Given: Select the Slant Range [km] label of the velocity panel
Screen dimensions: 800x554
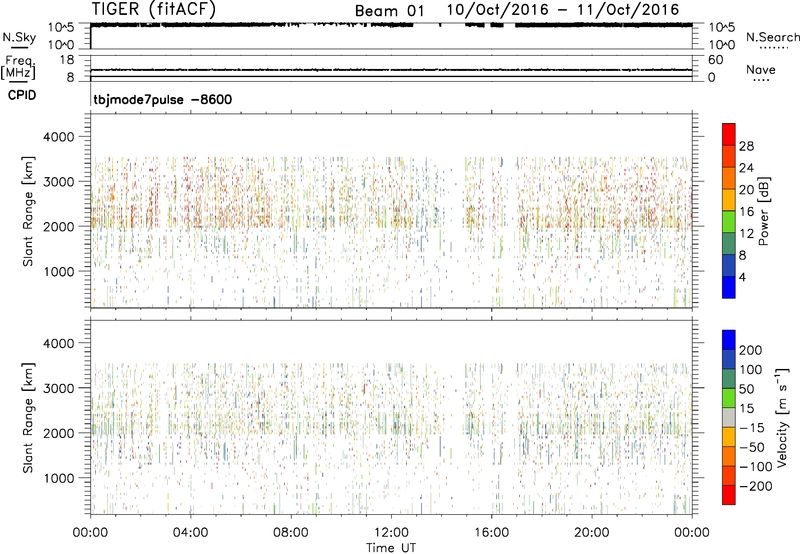Looking at the screenshot, I should [x=28, y=417].
